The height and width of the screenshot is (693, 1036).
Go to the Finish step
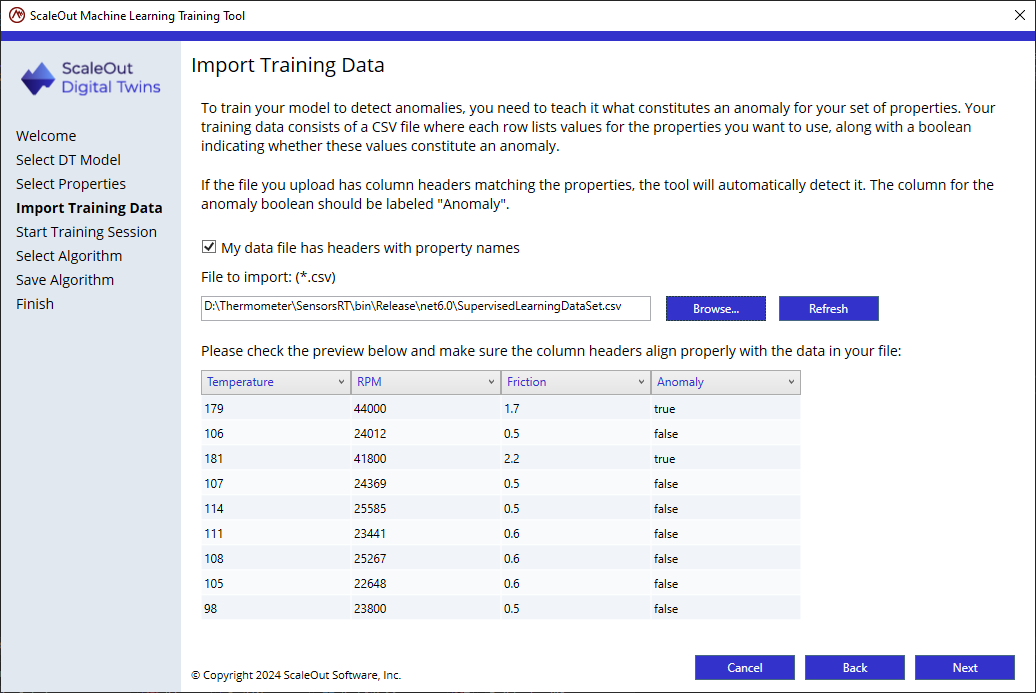coord(35,304)
